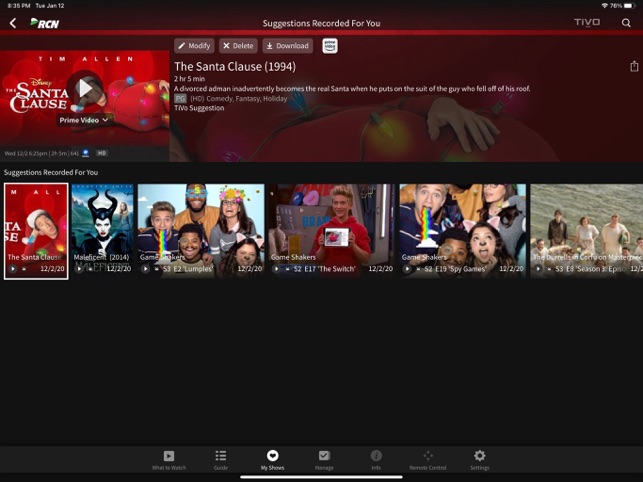Open the remote icon beside Download
The image size is (643, 482).
(x=330, y=46)
